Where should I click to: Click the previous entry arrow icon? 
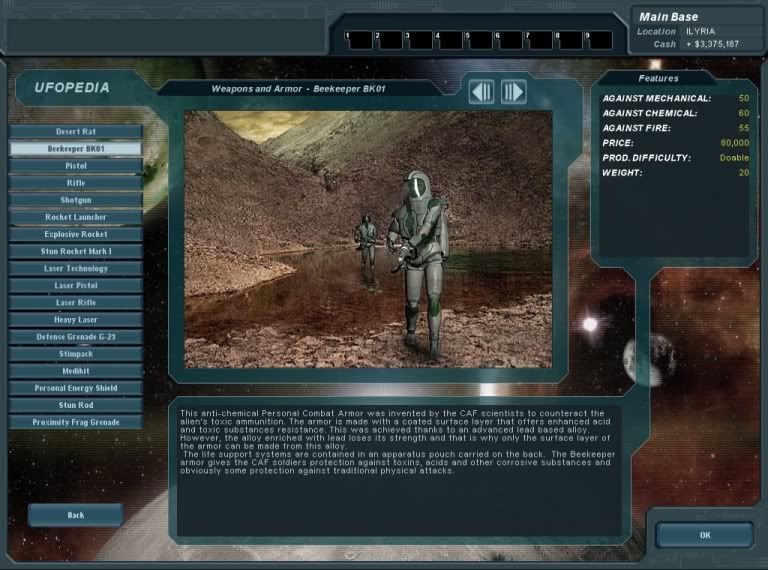pyautogui.click(x=482, y=92)
